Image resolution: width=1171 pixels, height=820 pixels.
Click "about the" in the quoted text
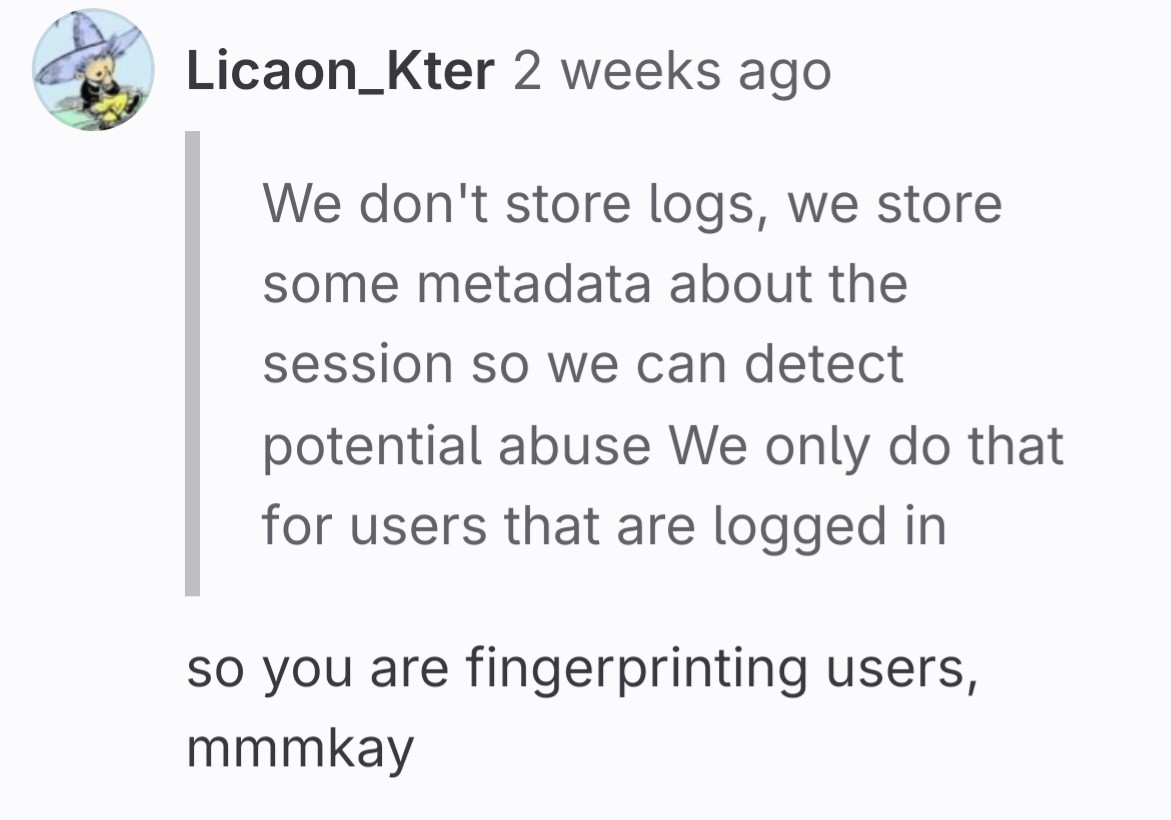pos(788,284)
